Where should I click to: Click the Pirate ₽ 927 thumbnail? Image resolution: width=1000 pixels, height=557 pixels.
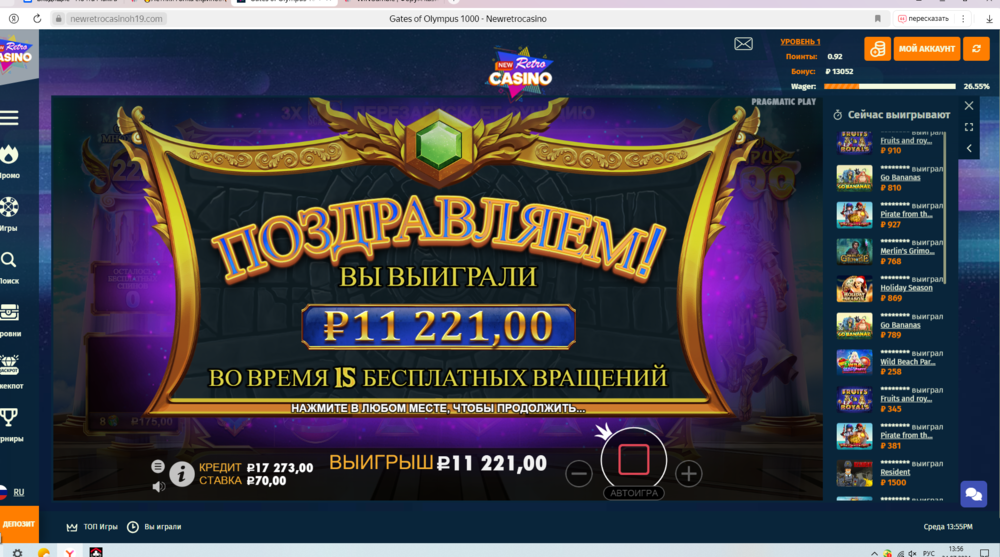point(854,215)
